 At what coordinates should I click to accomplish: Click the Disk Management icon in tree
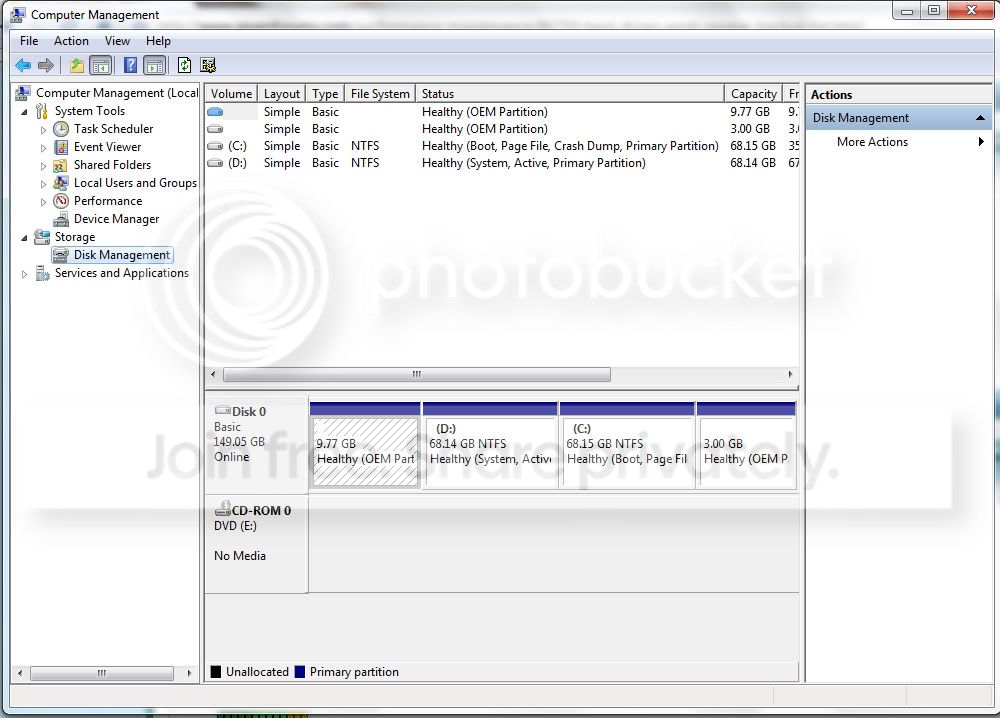61,255
